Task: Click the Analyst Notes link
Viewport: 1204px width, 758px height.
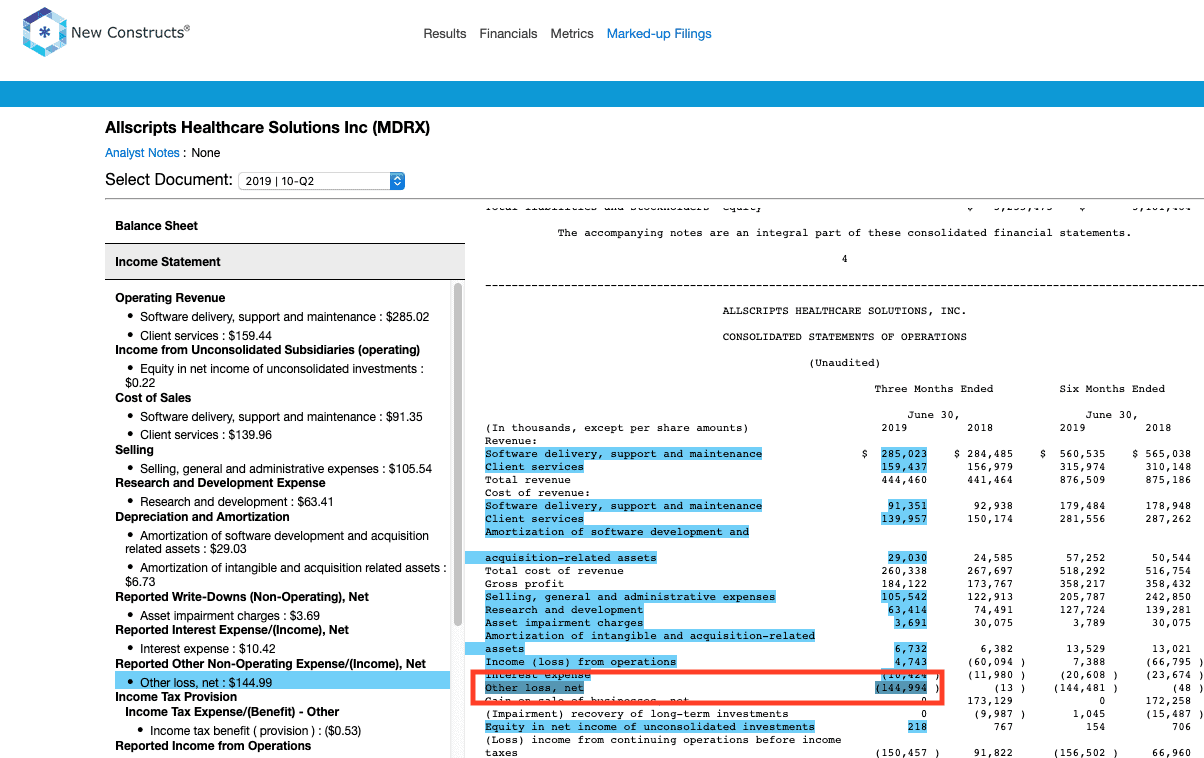Action: tap(142, 153)
